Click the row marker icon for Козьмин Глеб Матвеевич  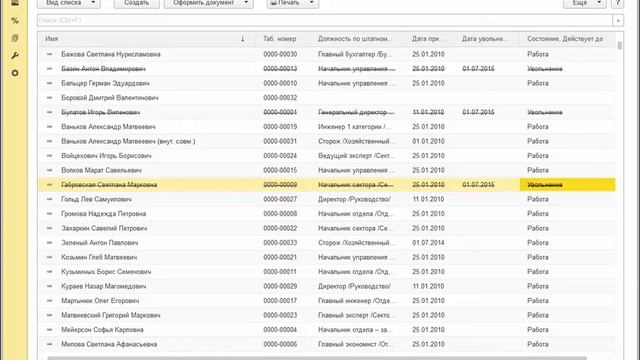click(x=50, y=257)
